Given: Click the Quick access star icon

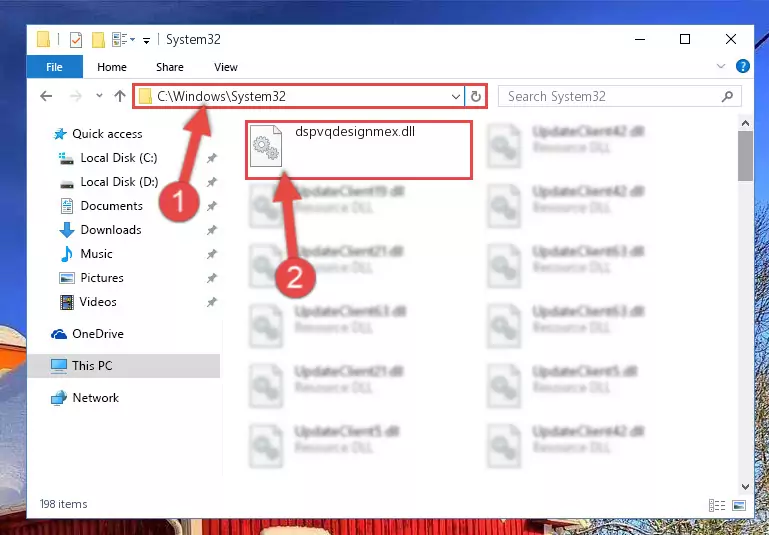Looking at the screenshot, I should (x=60, y=134).
